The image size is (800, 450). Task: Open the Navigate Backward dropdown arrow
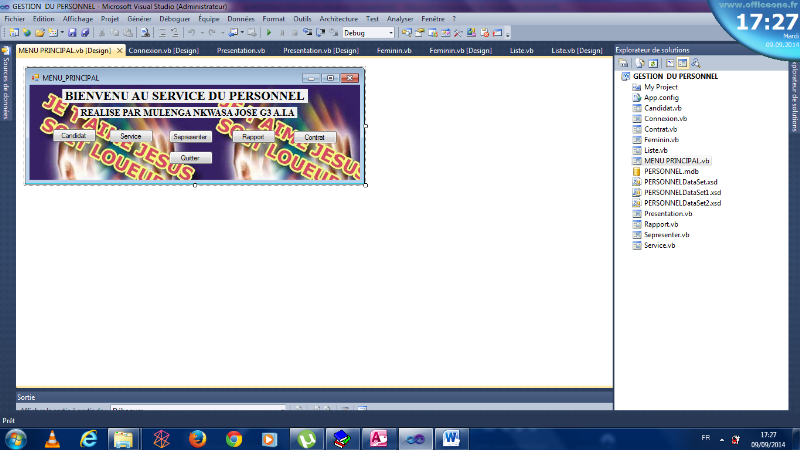242,33
